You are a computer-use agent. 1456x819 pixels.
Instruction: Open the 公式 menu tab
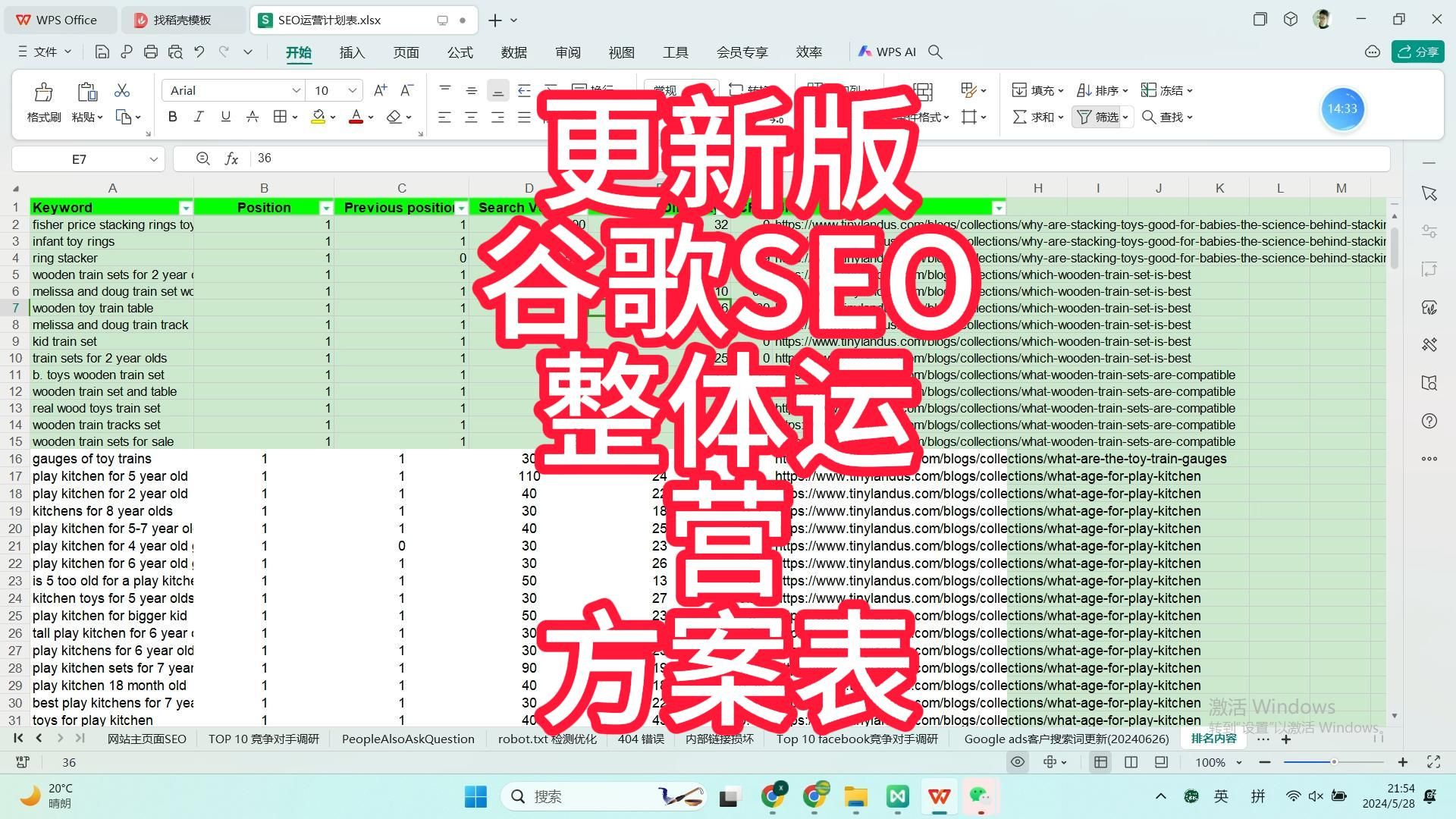pos(460,52)
